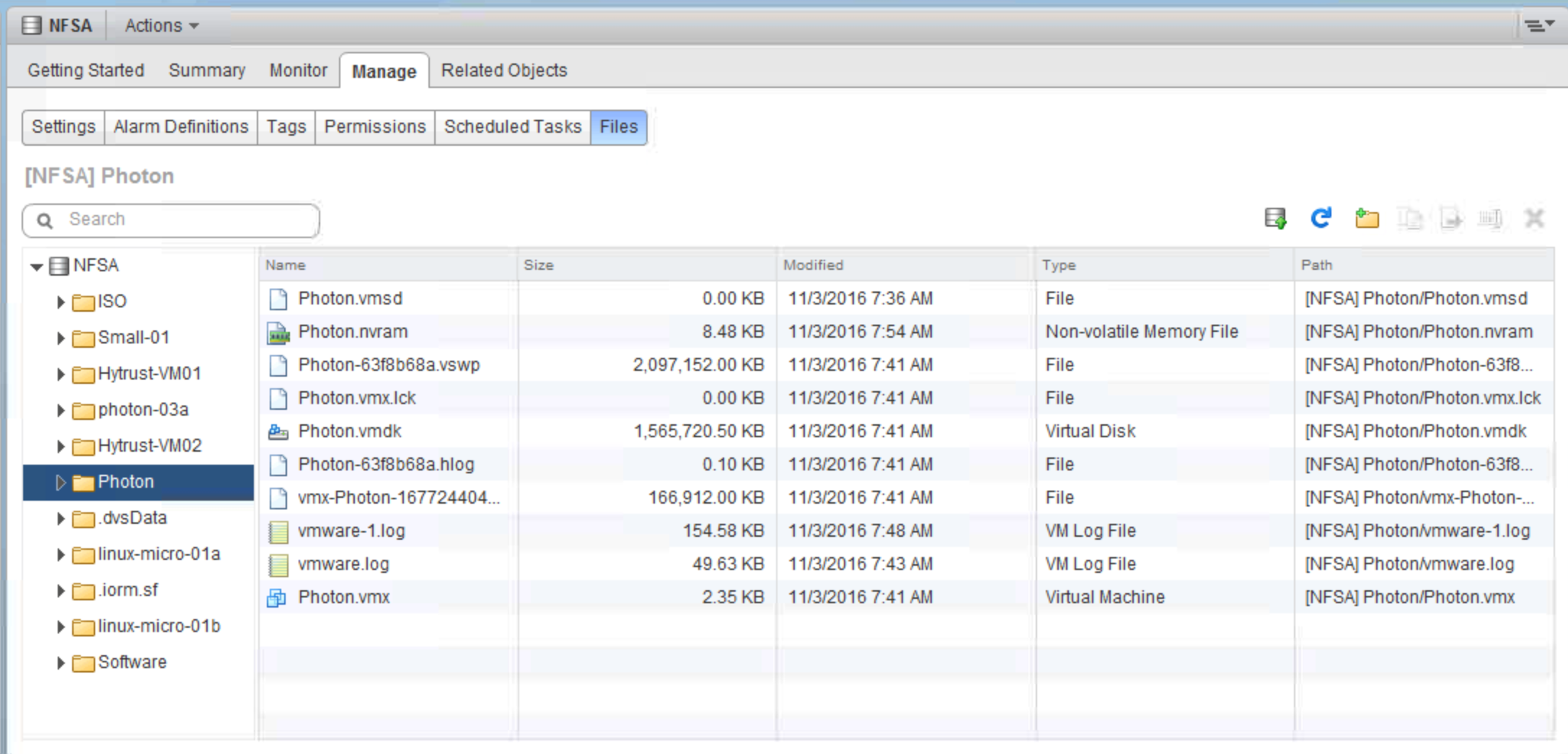
Task: Click the Photon.nvram memory file icon
Action: coord(278,332)
